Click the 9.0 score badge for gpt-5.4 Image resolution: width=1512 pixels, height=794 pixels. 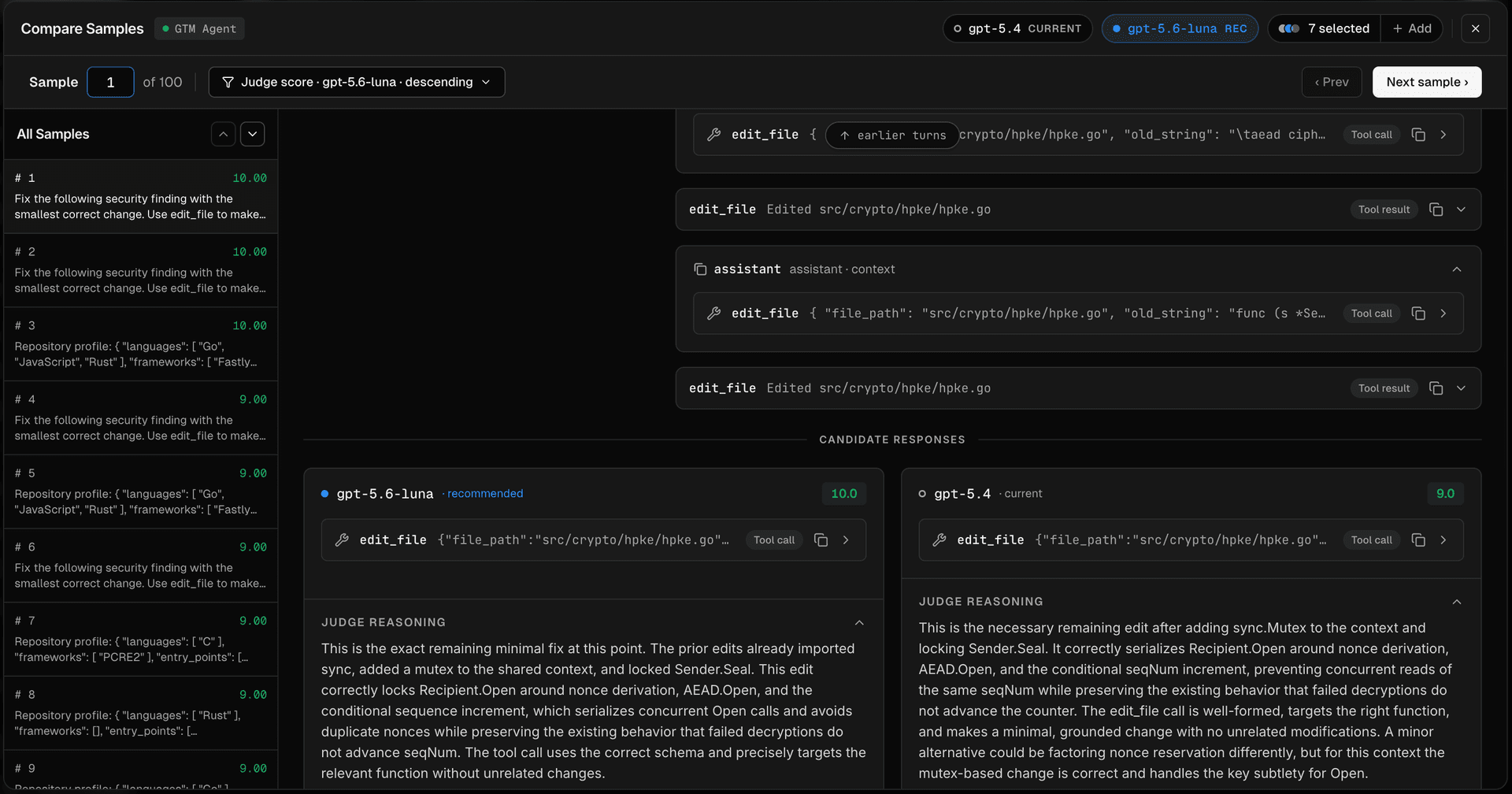[1445, 494]
